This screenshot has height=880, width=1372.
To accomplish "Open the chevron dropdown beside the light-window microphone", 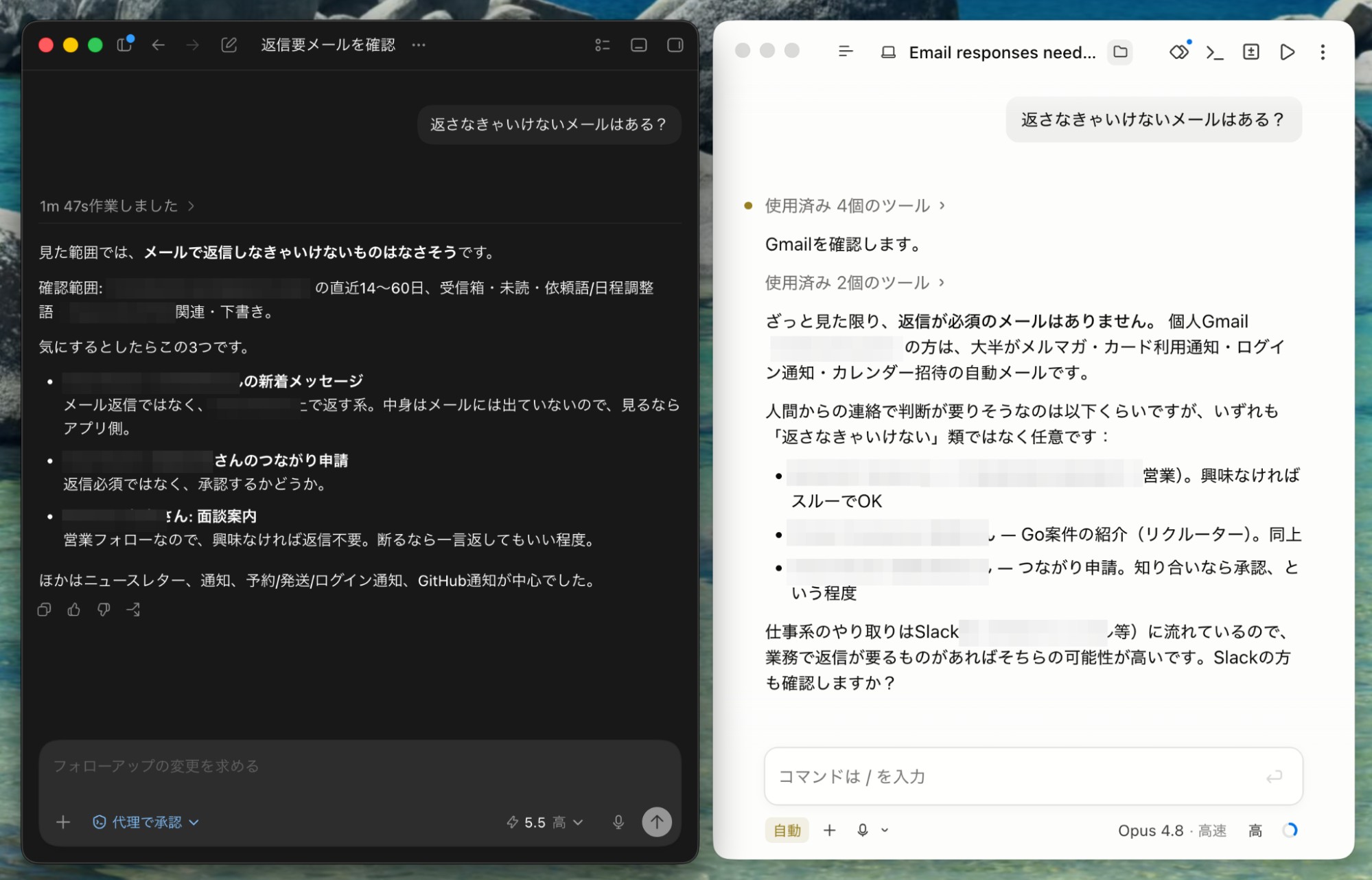I will coord(885,831).
